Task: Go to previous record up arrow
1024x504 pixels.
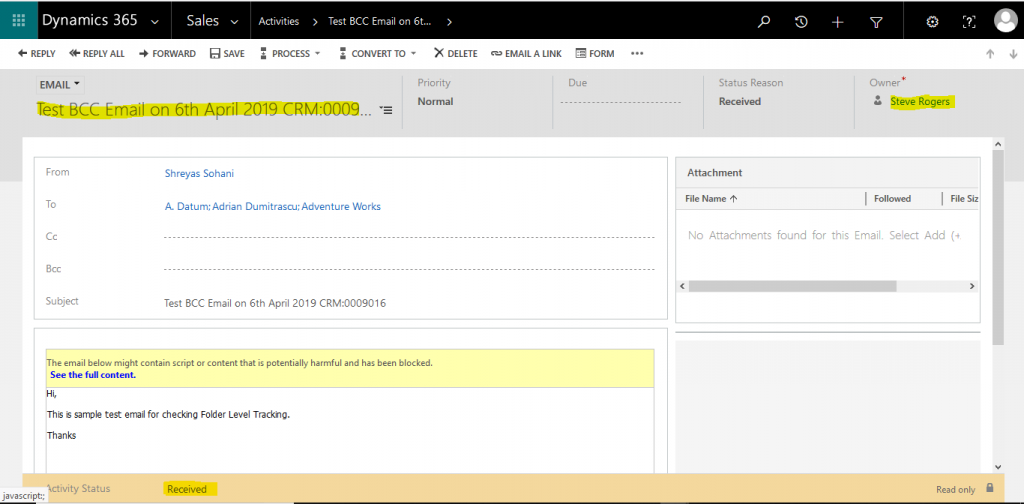Action: tap(990, 54)
